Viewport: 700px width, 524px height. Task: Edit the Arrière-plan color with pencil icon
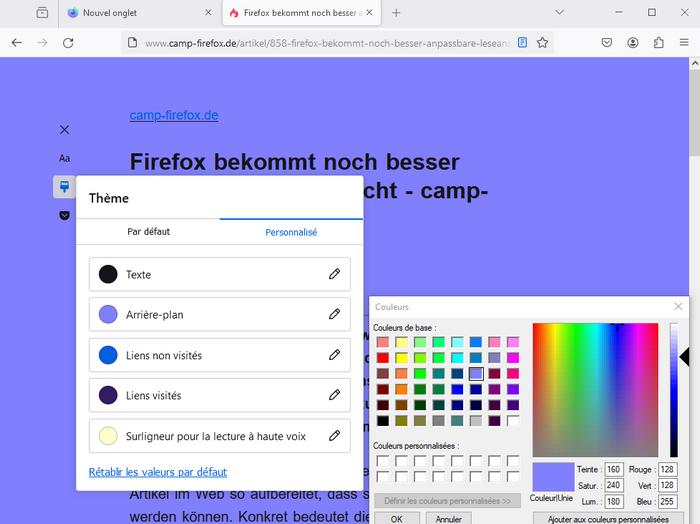[334, 314]
